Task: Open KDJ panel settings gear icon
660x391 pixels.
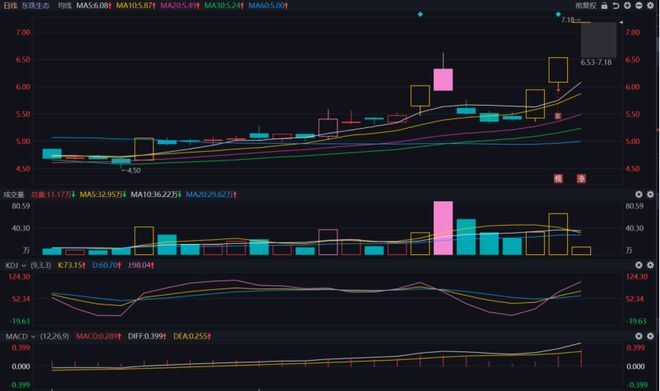Action: tap(650, 265)
